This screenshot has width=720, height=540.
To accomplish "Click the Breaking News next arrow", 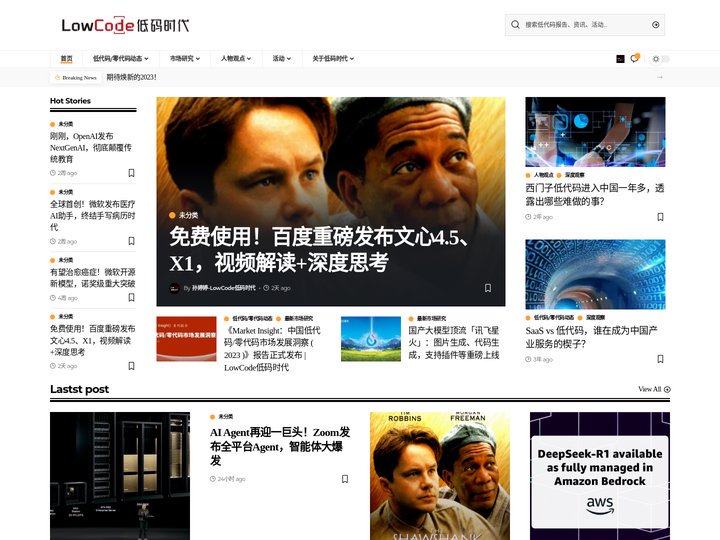I will (x=660, y=77).
